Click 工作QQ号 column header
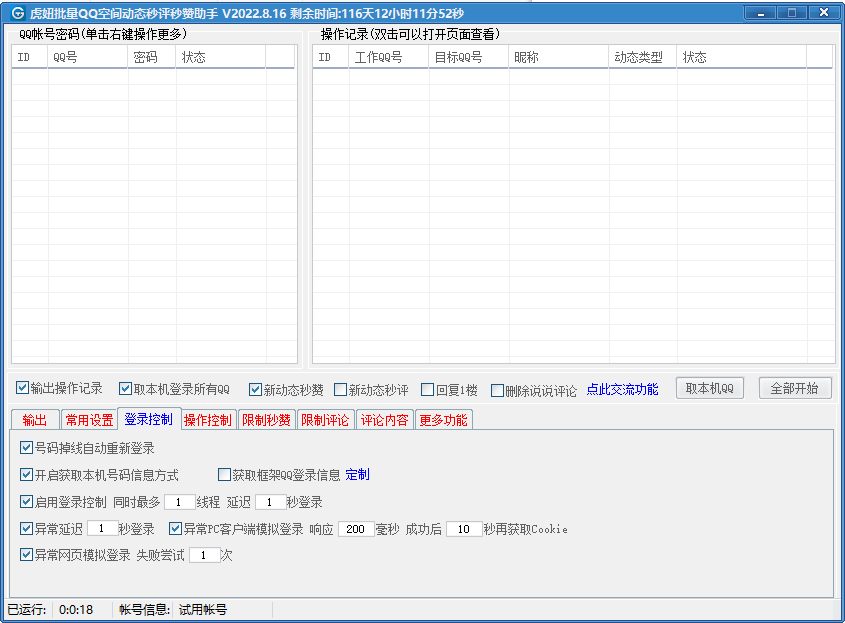 point(389,57)
